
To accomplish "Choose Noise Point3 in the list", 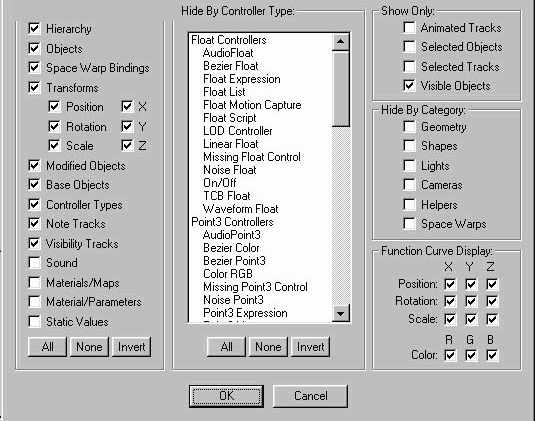I will (x=233, y=300).
